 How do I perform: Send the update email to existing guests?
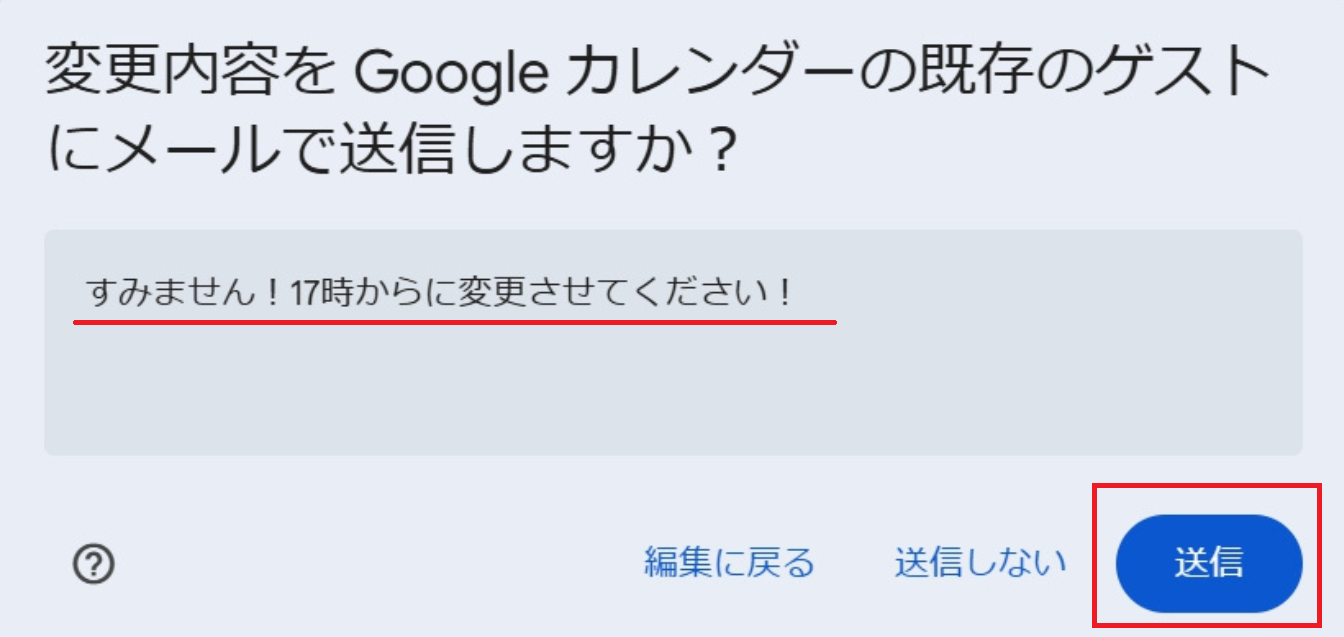coord(1208,563)
